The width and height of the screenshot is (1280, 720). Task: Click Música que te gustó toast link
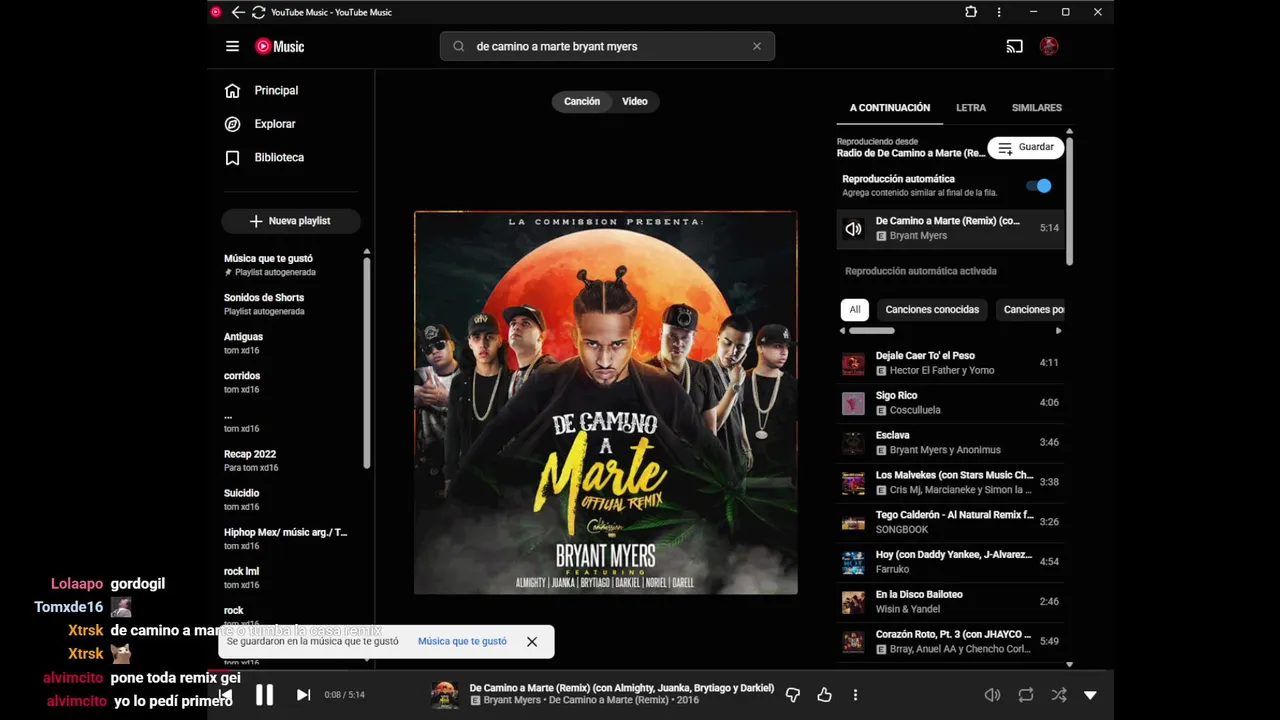pyautogui.click(x=462, y=641)
